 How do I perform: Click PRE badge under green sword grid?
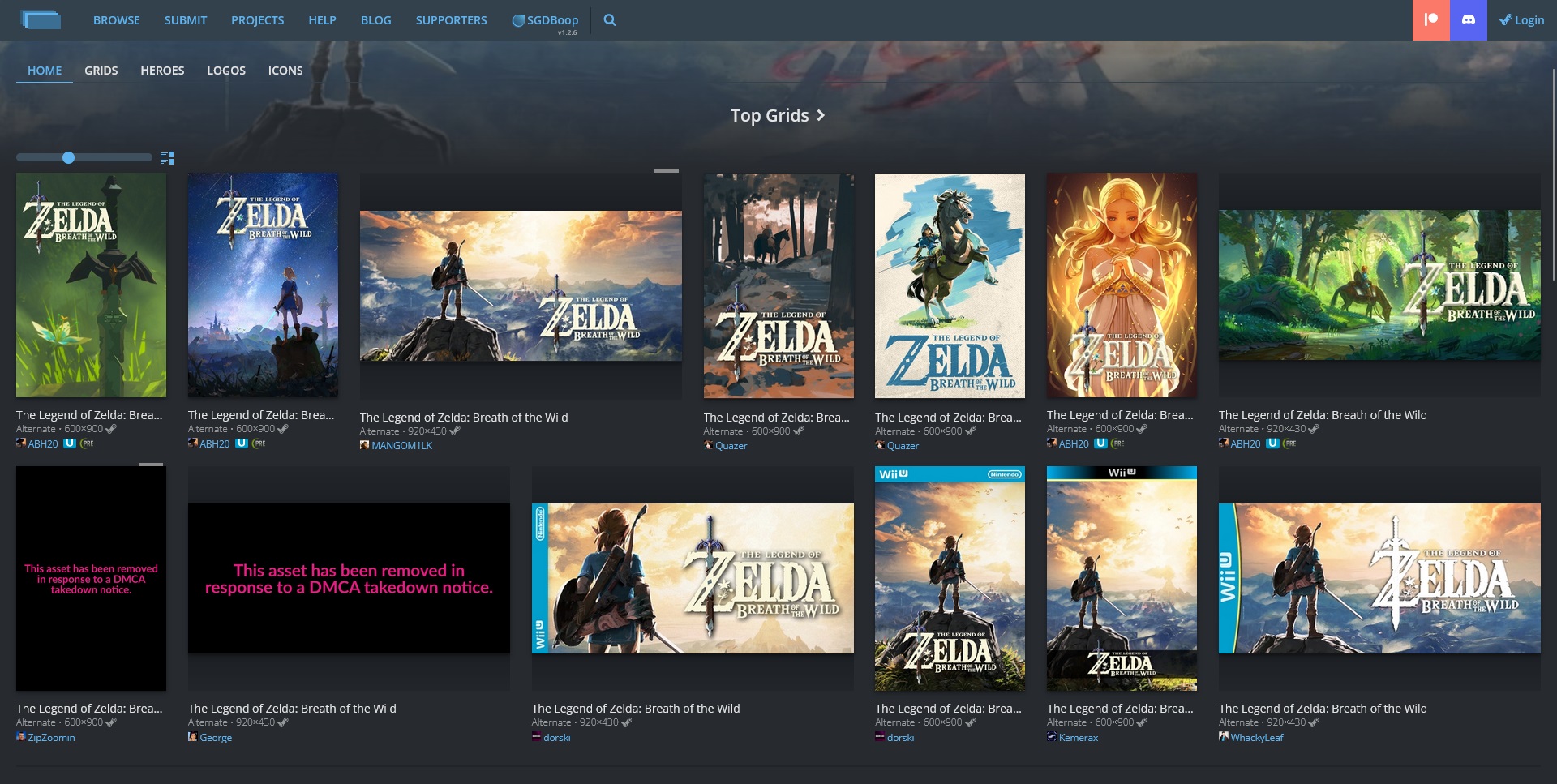[87, 443]
